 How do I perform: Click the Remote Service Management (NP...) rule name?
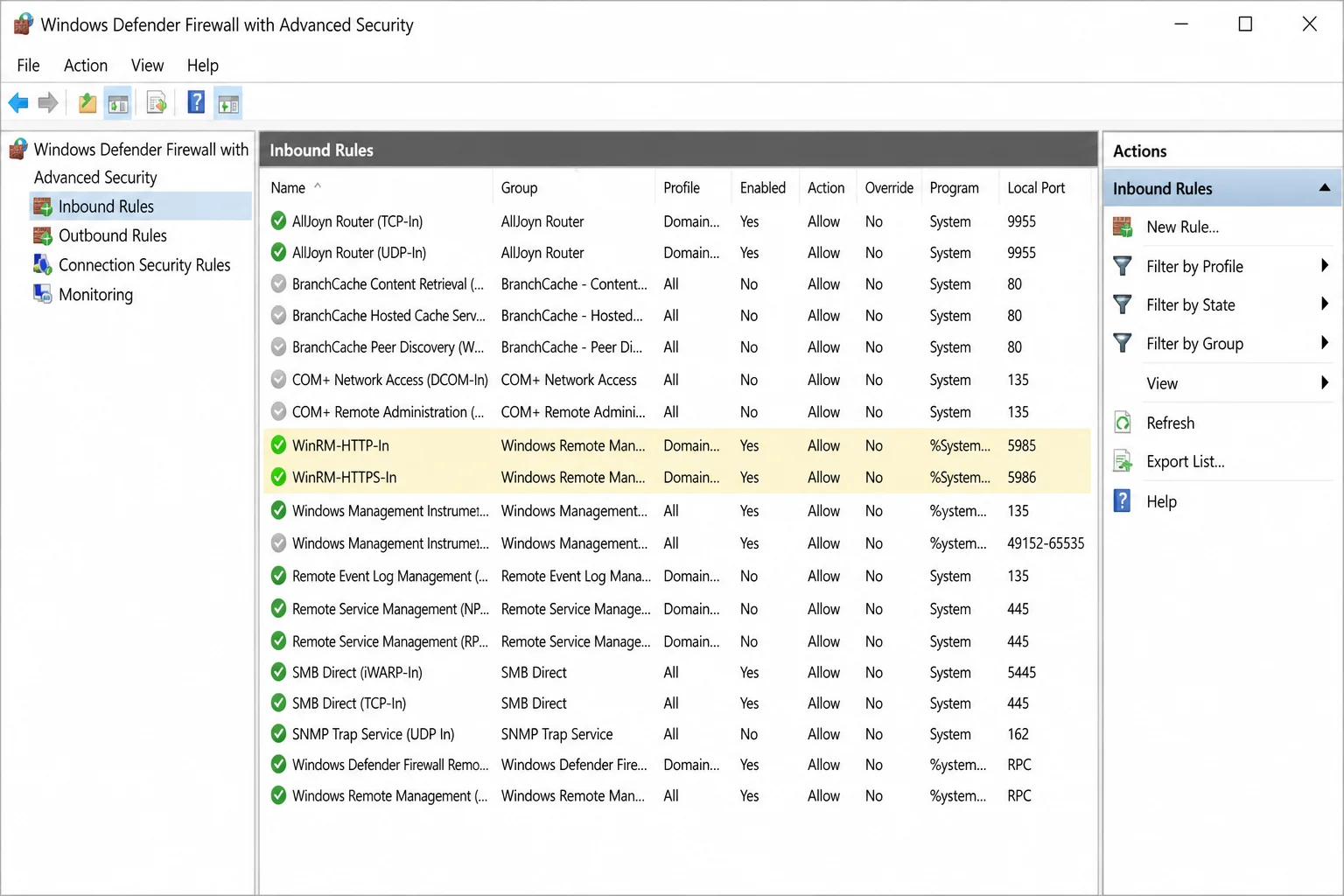coord(390,609)
